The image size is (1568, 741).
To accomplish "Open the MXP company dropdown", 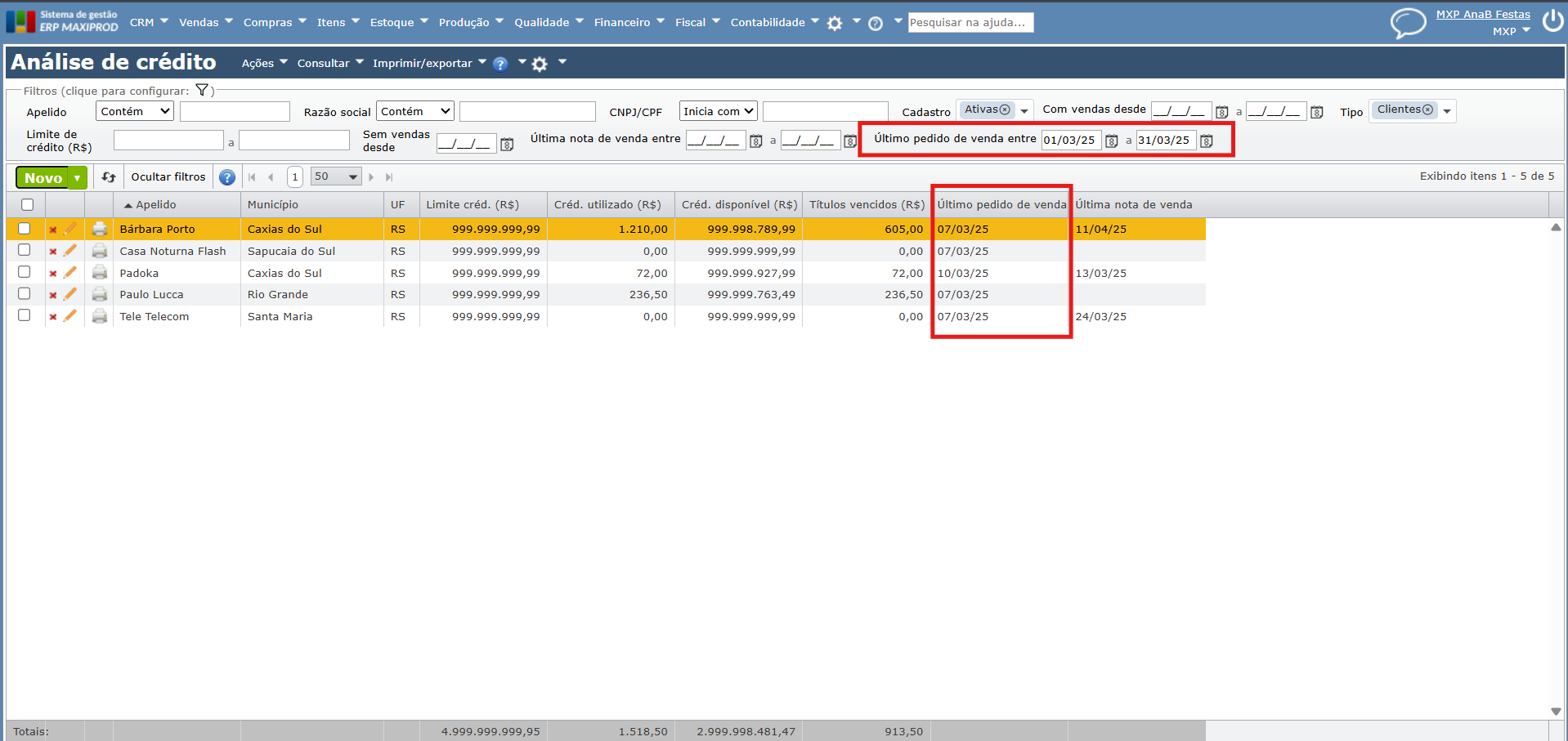I will [1511, 32].
